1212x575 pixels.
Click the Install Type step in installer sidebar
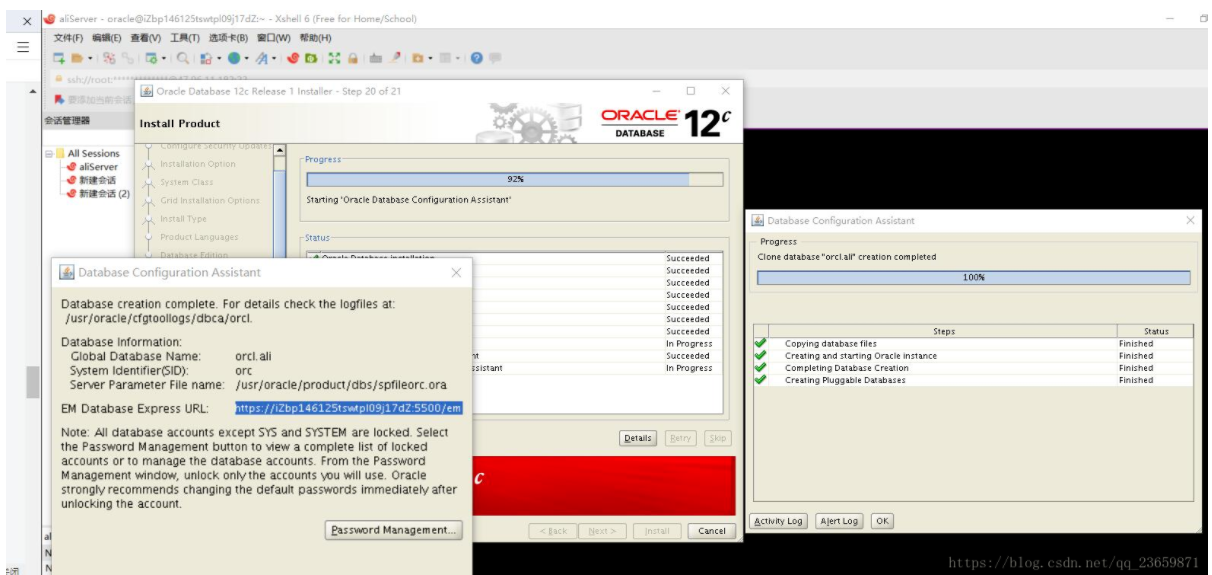(183, 218)
